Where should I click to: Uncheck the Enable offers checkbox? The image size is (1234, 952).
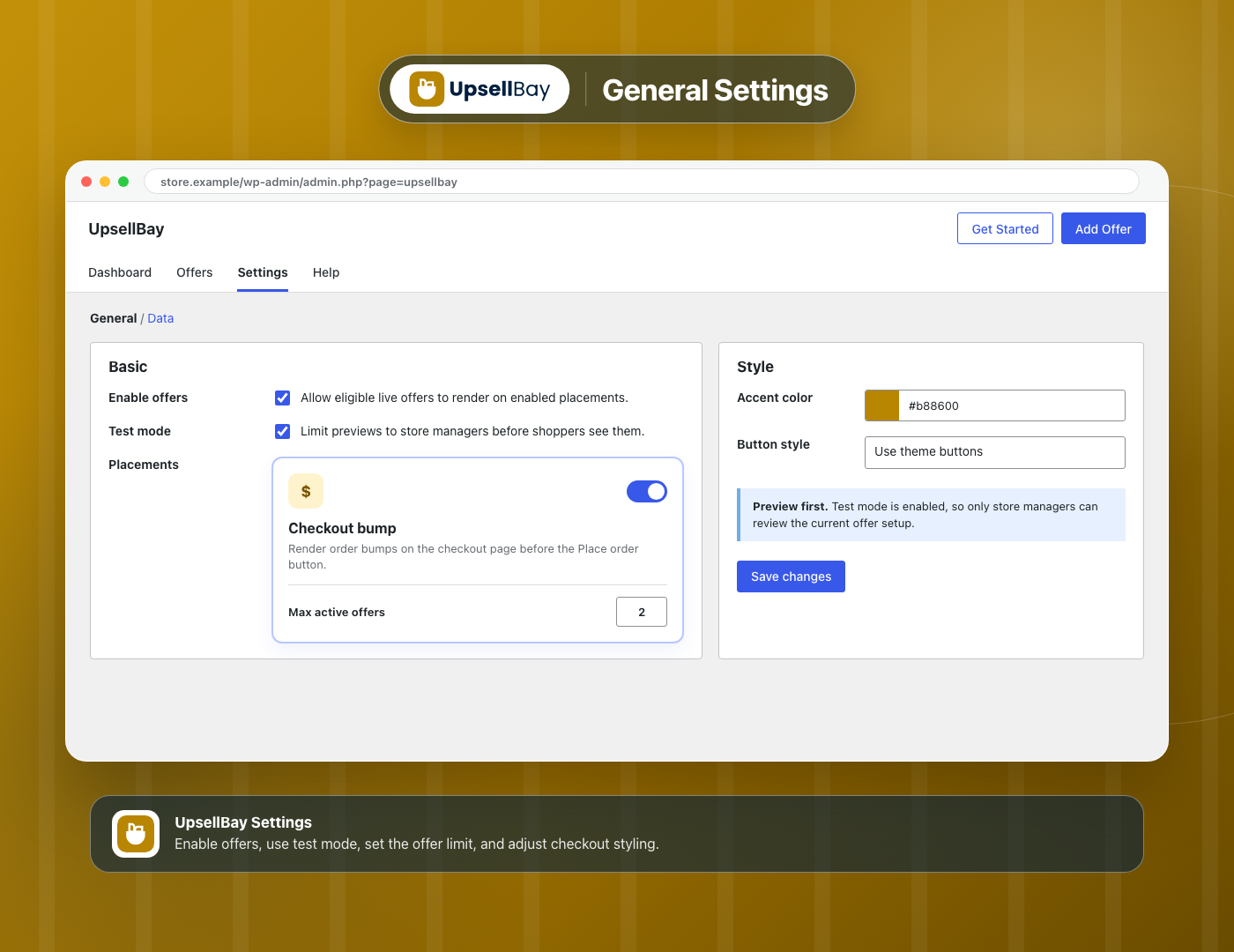[x=282, y=398]
